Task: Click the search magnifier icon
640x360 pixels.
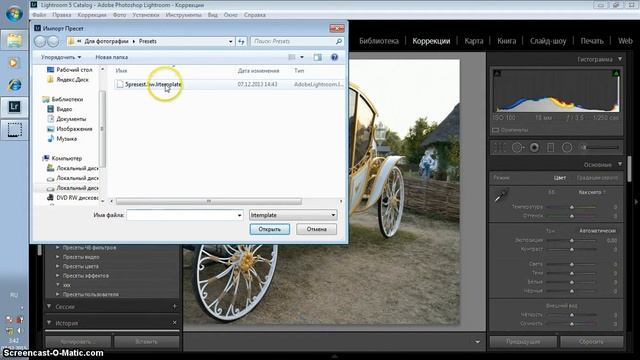Action: (x=339, y=41)
